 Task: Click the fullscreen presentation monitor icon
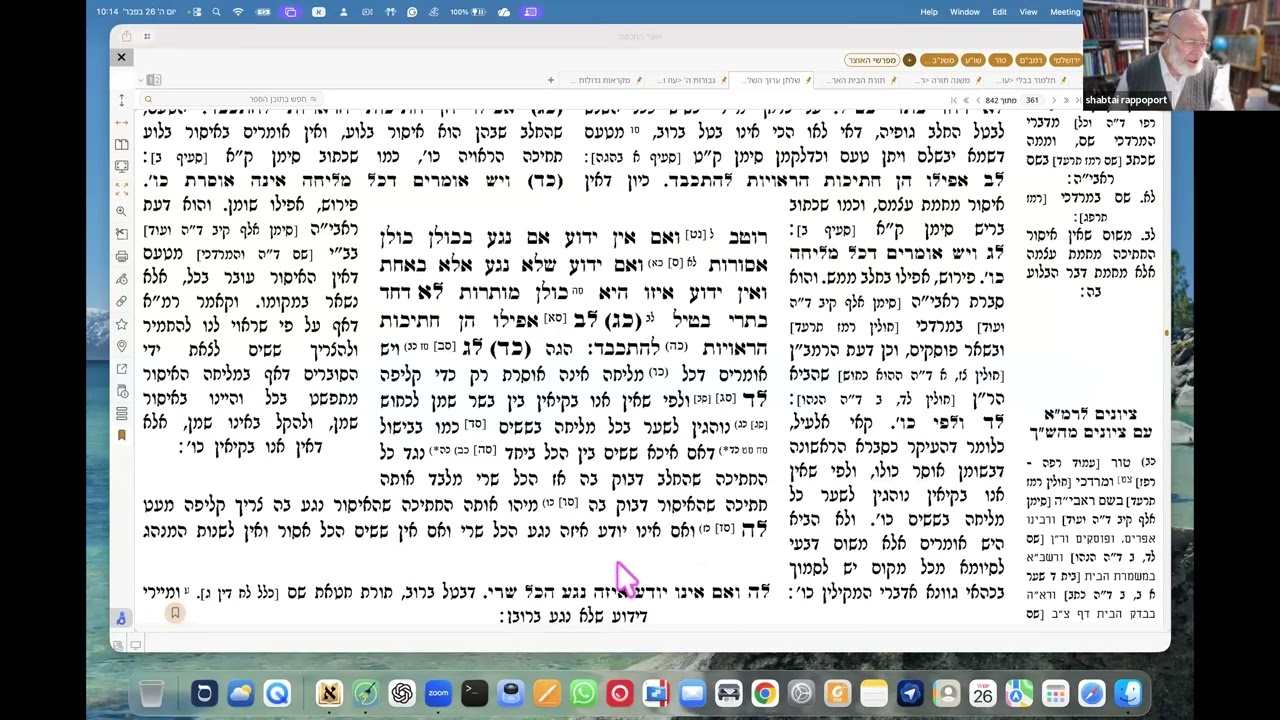tap(121, 166)
